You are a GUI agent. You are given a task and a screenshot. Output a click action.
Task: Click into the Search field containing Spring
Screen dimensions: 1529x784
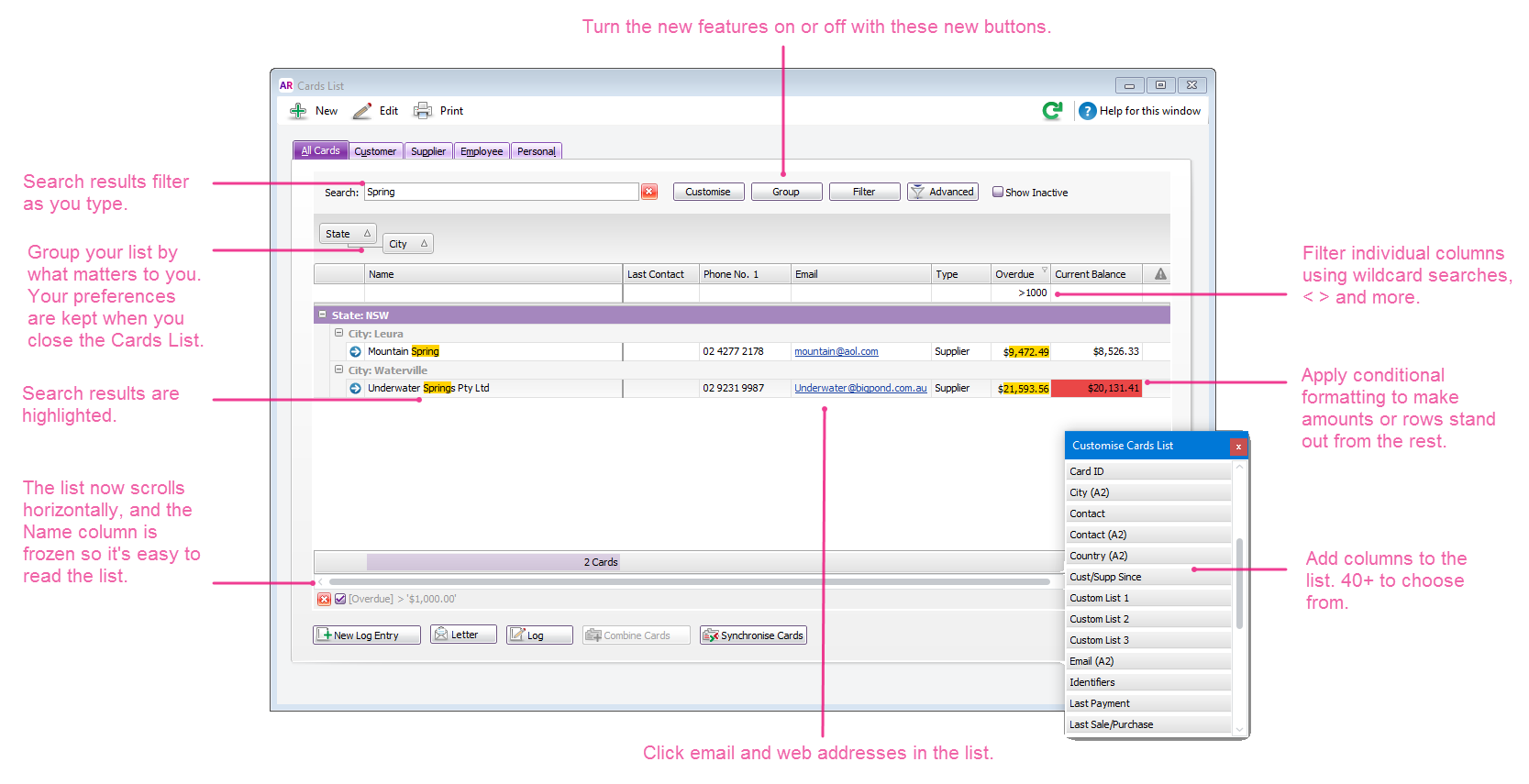click(501, 192)
